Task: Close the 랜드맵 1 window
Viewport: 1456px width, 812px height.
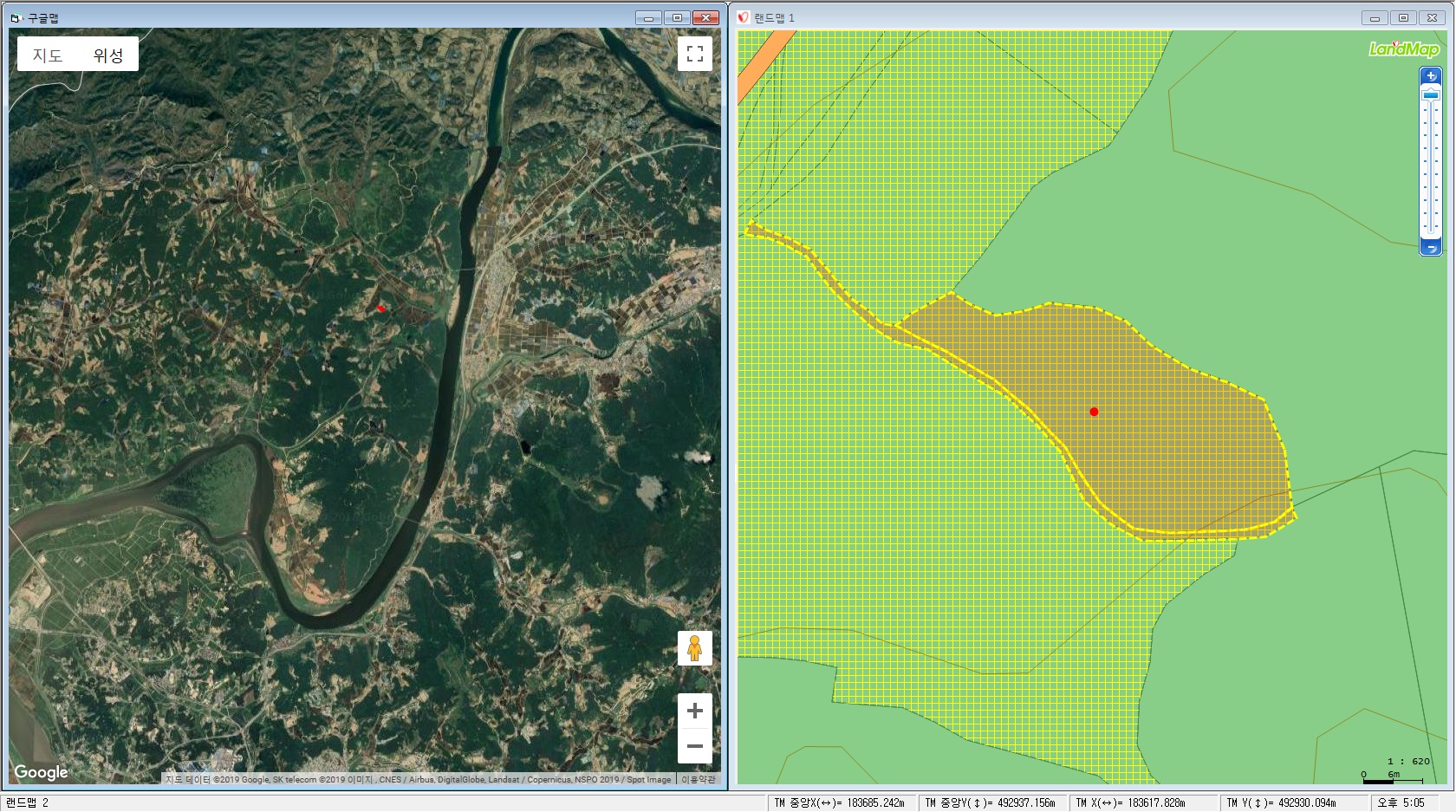Action: tap(1433, 17)
